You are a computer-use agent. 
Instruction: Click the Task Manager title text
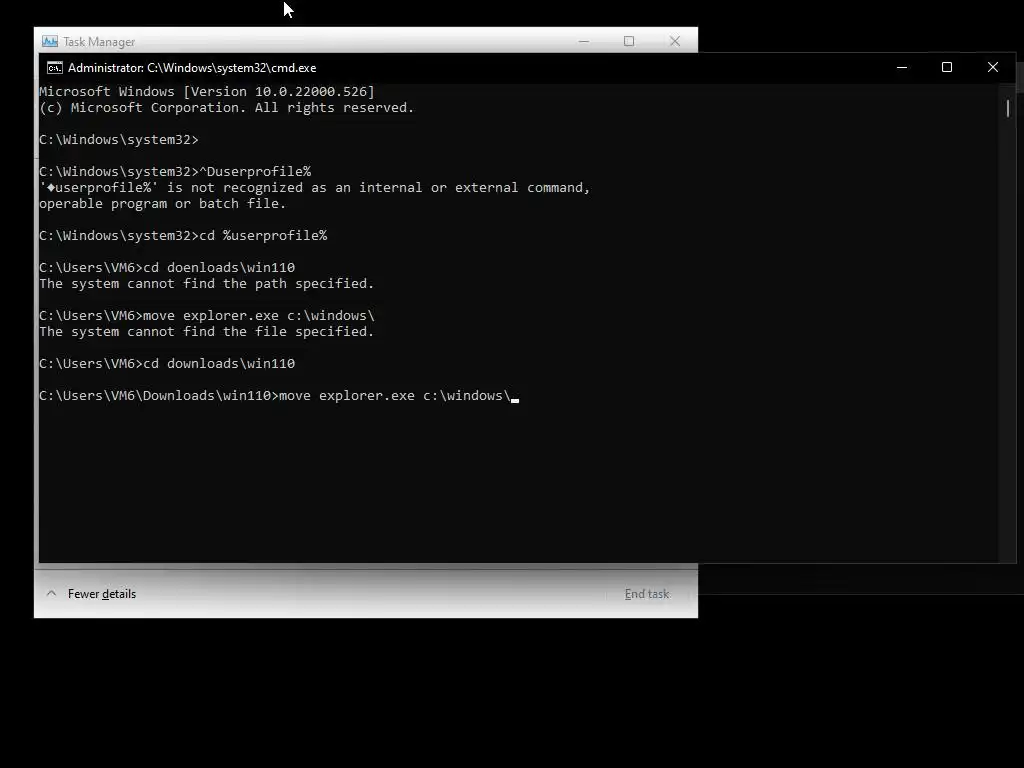point(99,42)
